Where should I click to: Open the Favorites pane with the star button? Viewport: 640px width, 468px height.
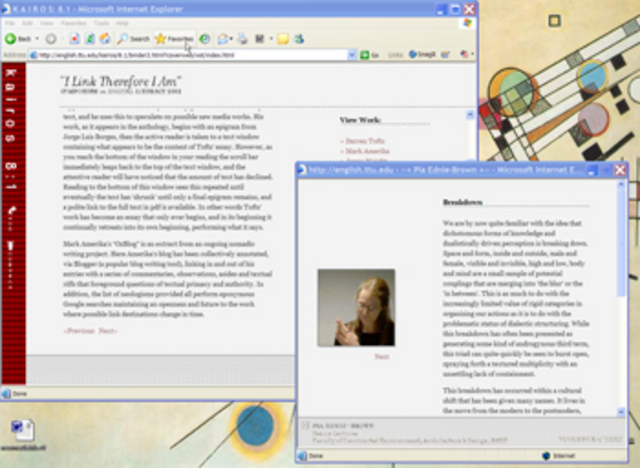pyautogui.click(x=174, y=39)
